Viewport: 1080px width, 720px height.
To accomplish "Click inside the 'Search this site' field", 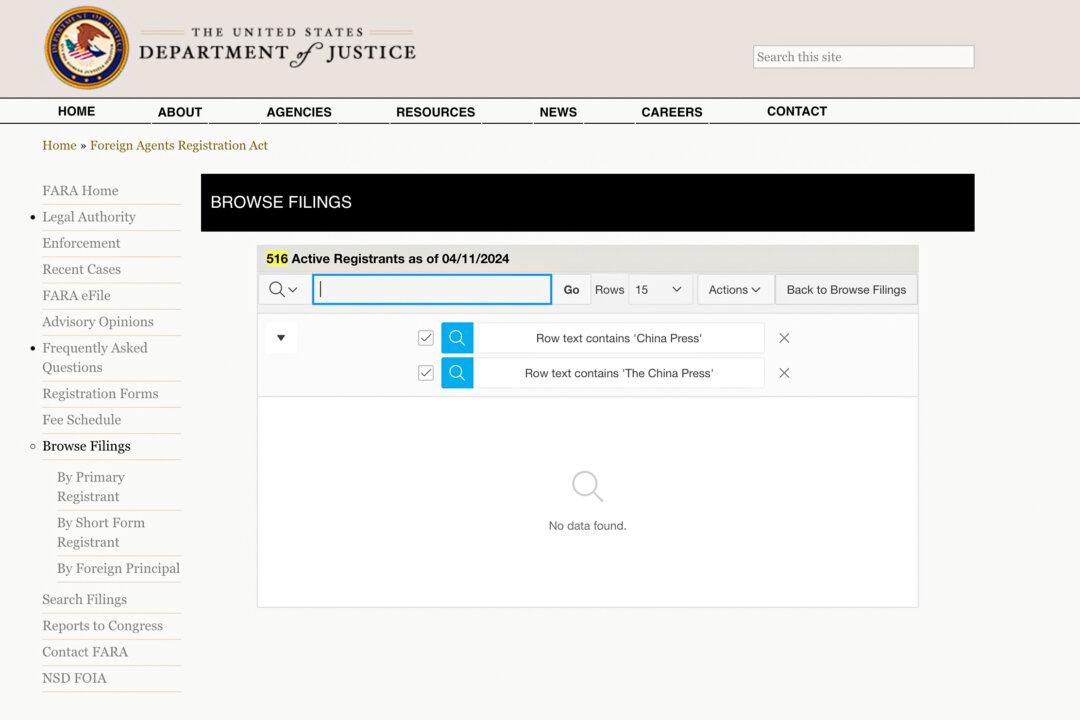I will [x=862, y=56].
